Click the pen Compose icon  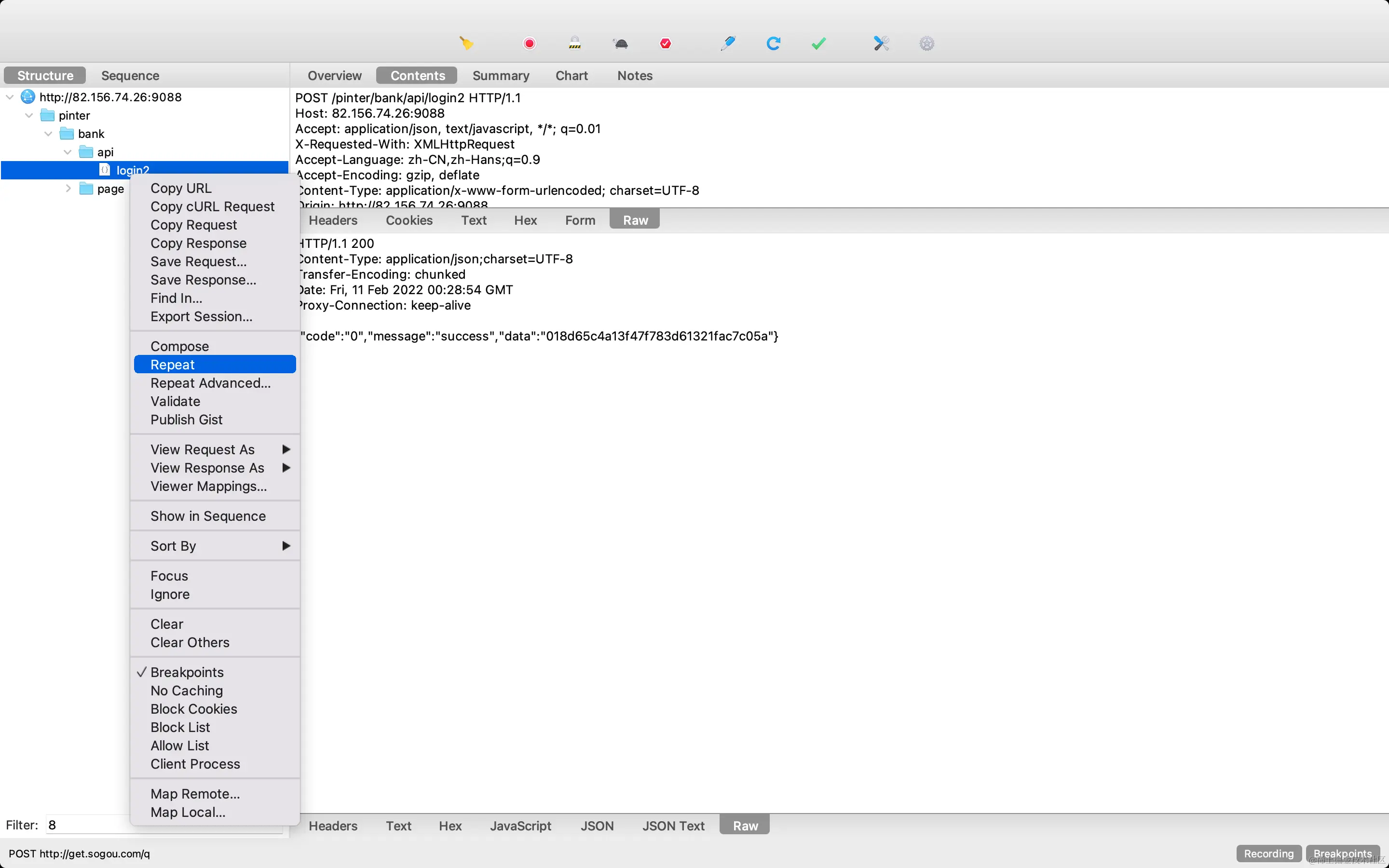[x=728, y=43]
